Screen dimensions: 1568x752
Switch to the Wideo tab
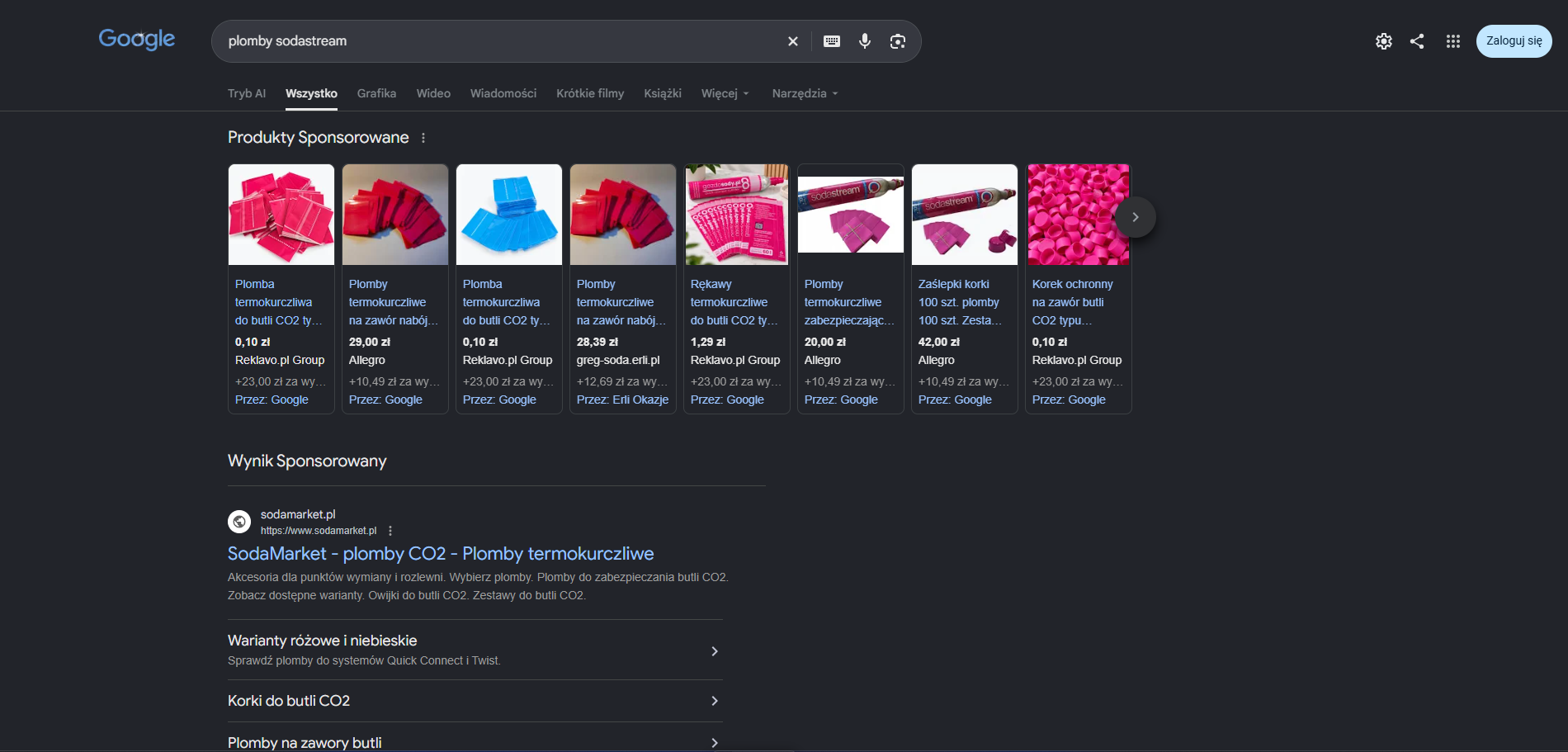tap(433, 93)
